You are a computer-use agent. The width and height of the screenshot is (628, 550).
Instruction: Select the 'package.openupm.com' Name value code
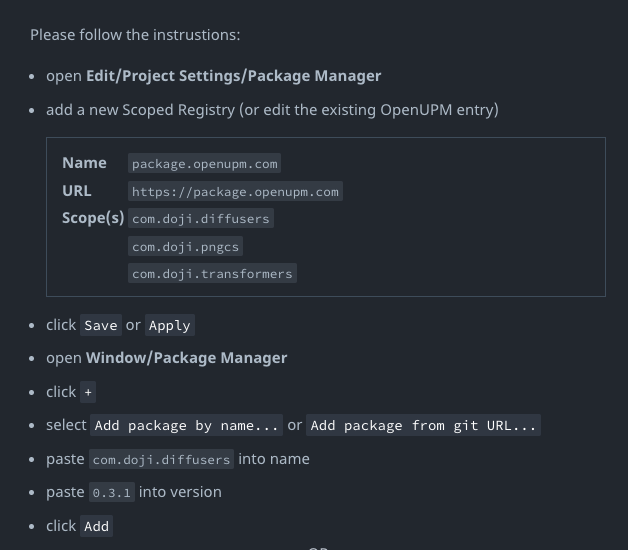coord(204,163)
